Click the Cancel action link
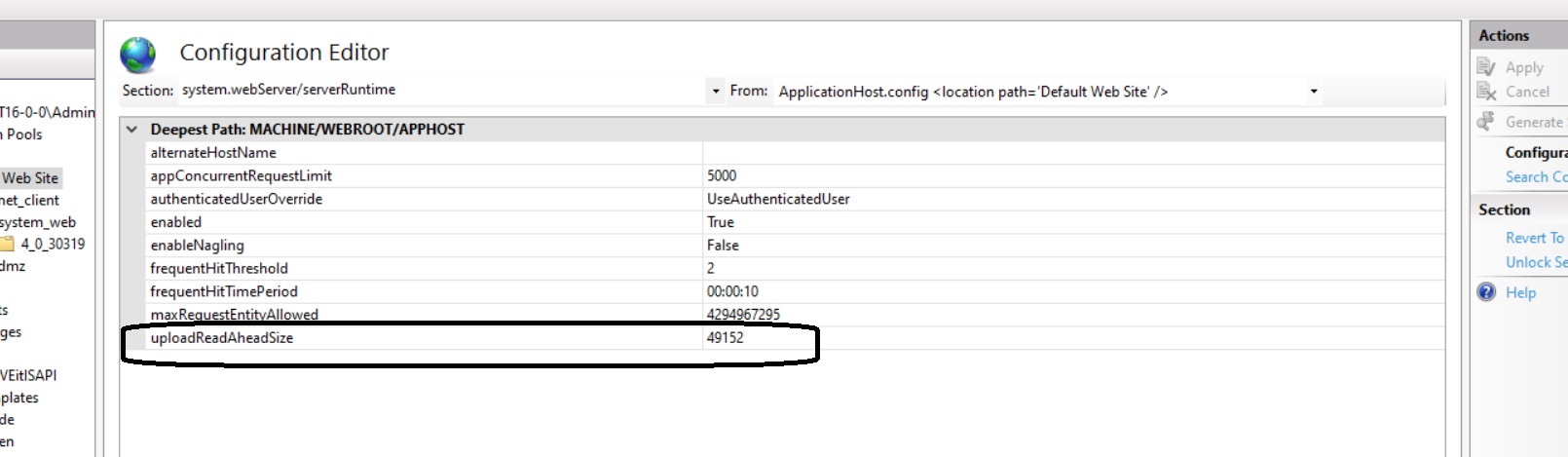The image size is (1568, 457). tap(1527, 92)
